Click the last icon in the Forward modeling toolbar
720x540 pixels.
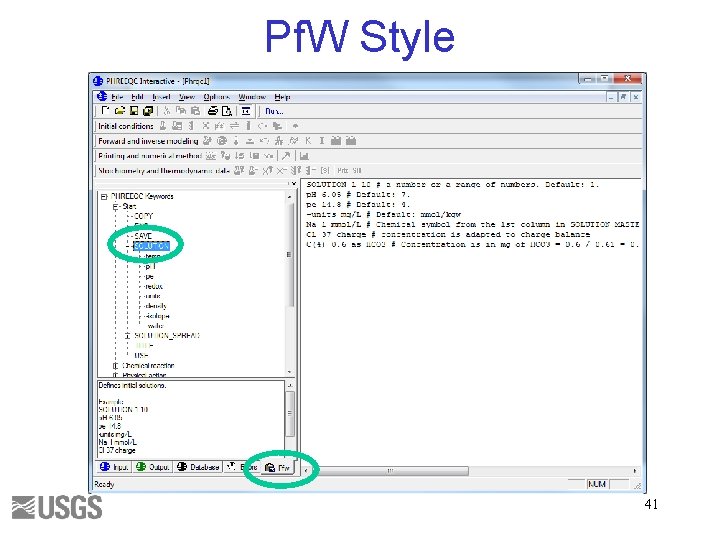tap(351, 141)
